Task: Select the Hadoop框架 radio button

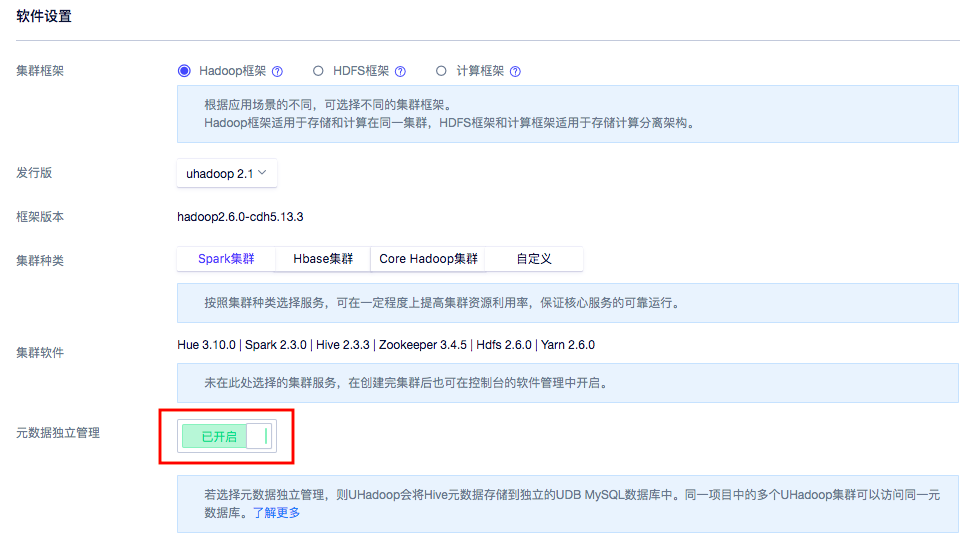Action: 184,71
